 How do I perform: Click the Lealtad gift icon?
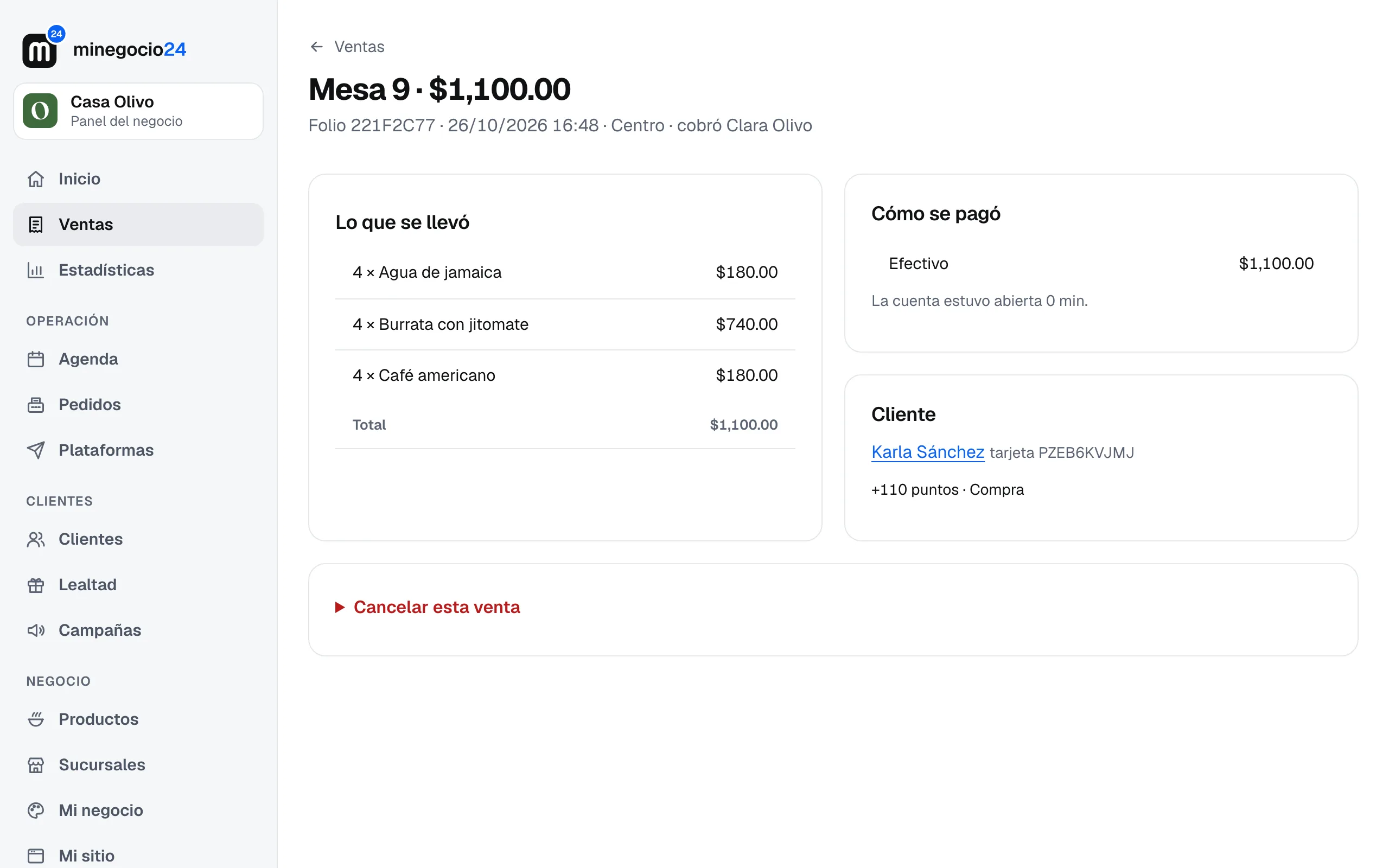coord(36,585)
